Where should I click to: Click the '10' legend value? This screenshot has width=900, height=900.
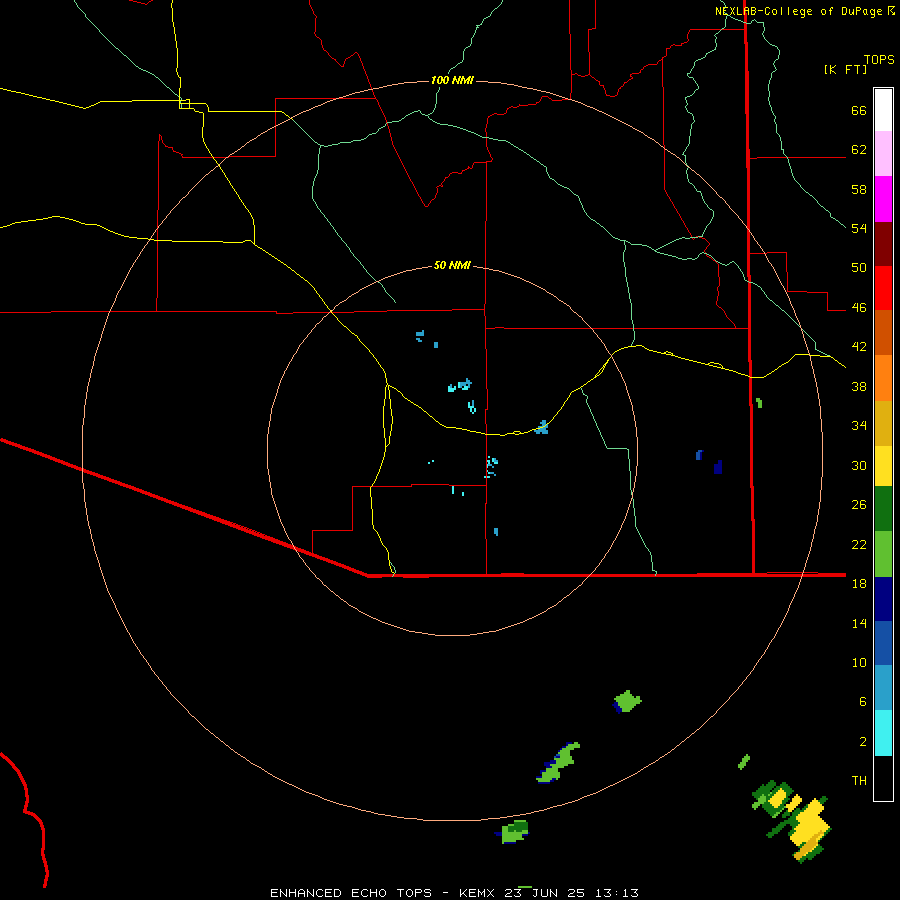(x=859, y=663)
